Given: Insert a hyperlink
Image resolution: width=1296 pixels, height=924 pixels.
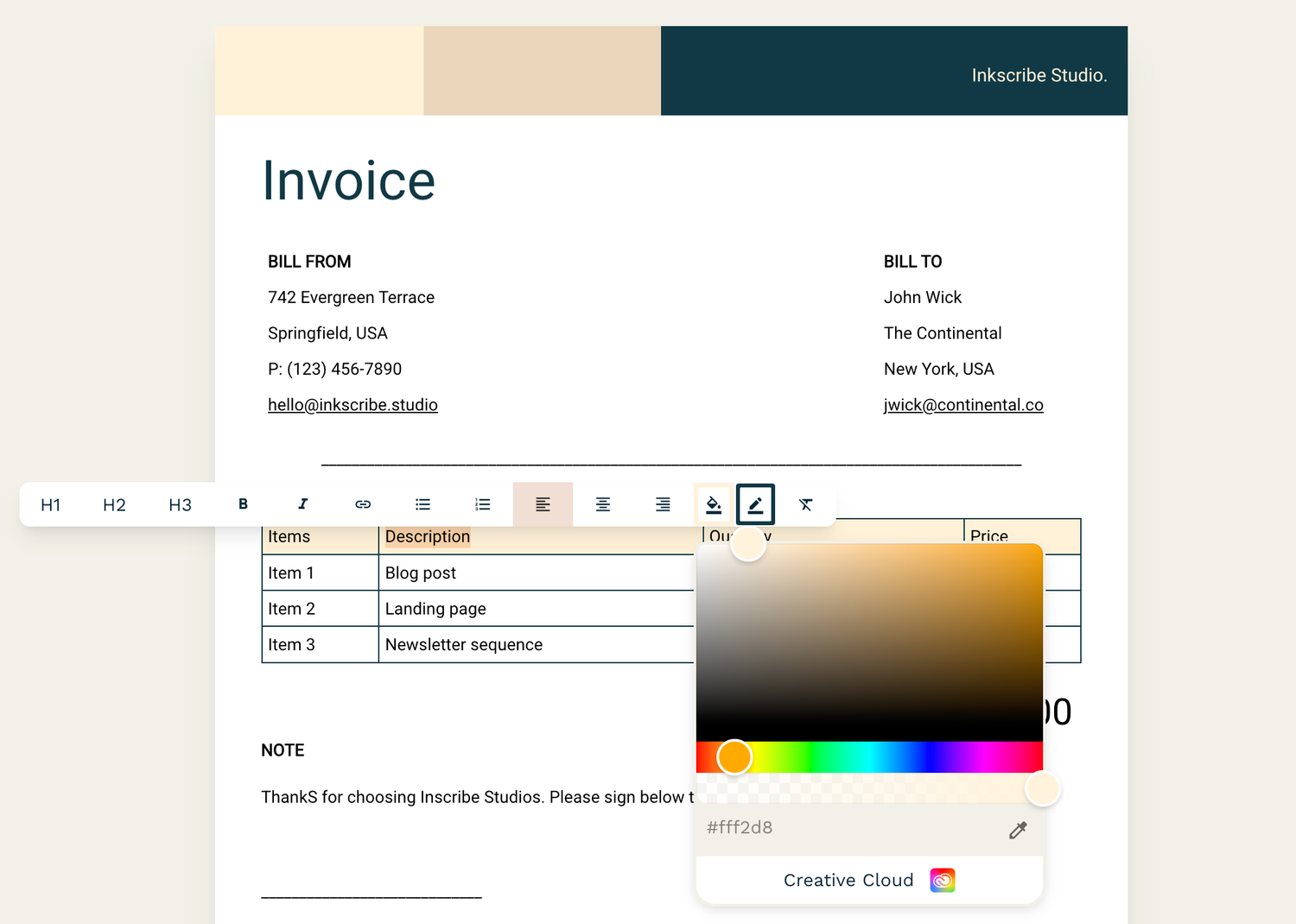Looking at the screenshot, I should (363, 504).
